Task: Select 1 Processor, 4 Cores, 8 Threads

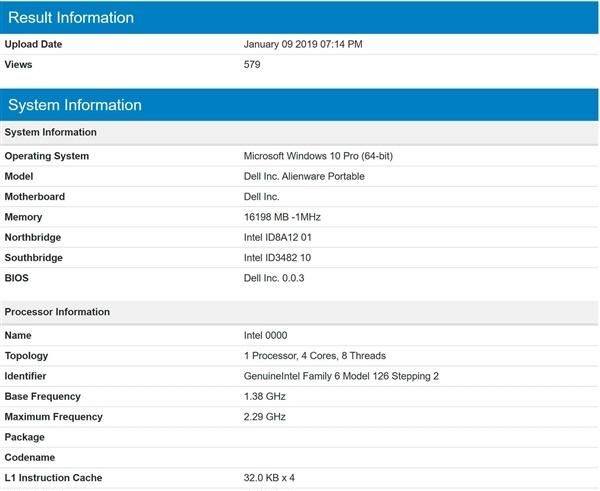Action: [x=315, y=356]
